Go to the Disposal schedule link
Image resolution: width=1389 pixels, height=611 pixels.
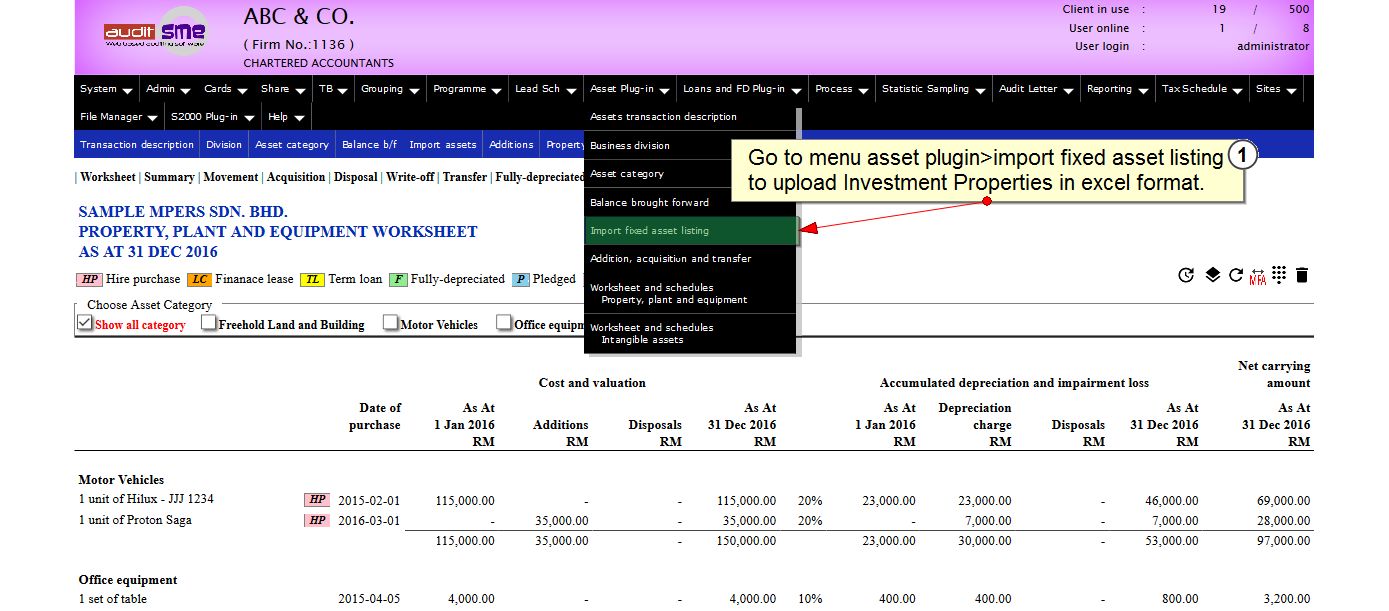tap(355, 177)
